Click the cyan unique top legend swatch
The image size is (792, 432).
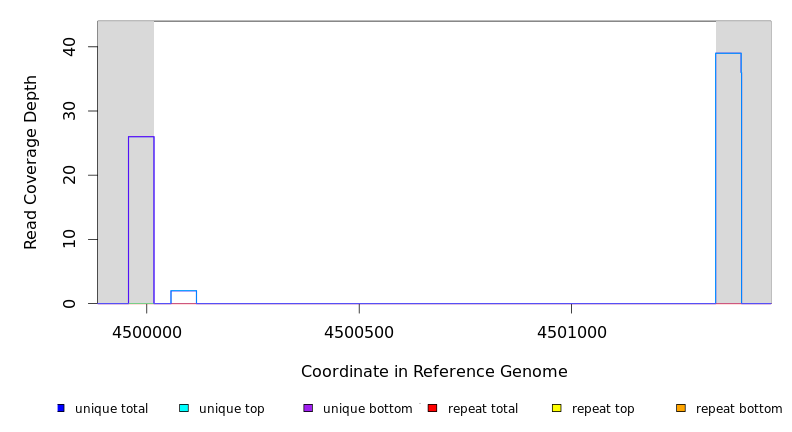point(184,408)
